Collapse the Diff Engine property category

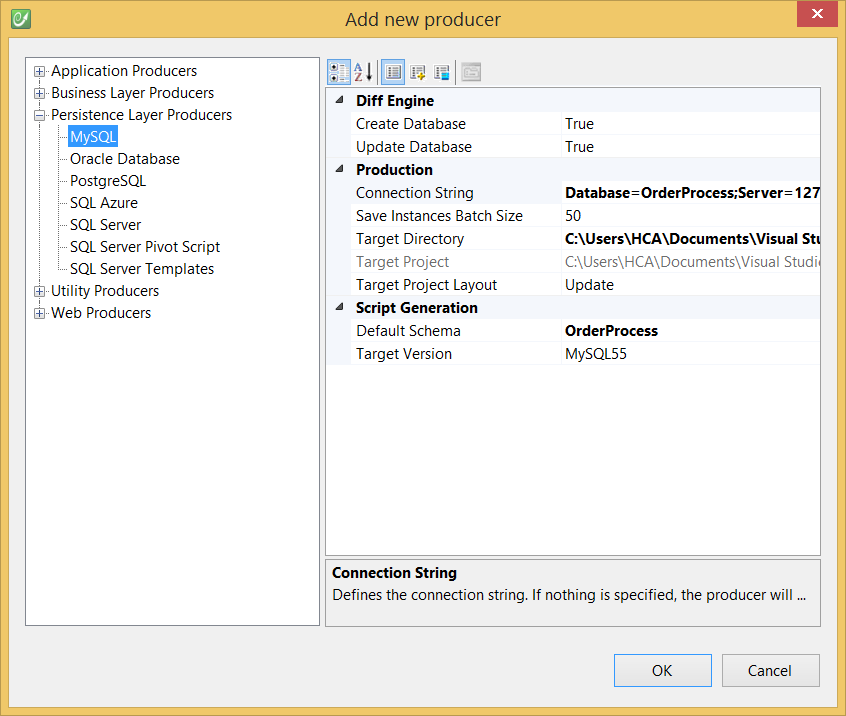[x=338, y=101]
